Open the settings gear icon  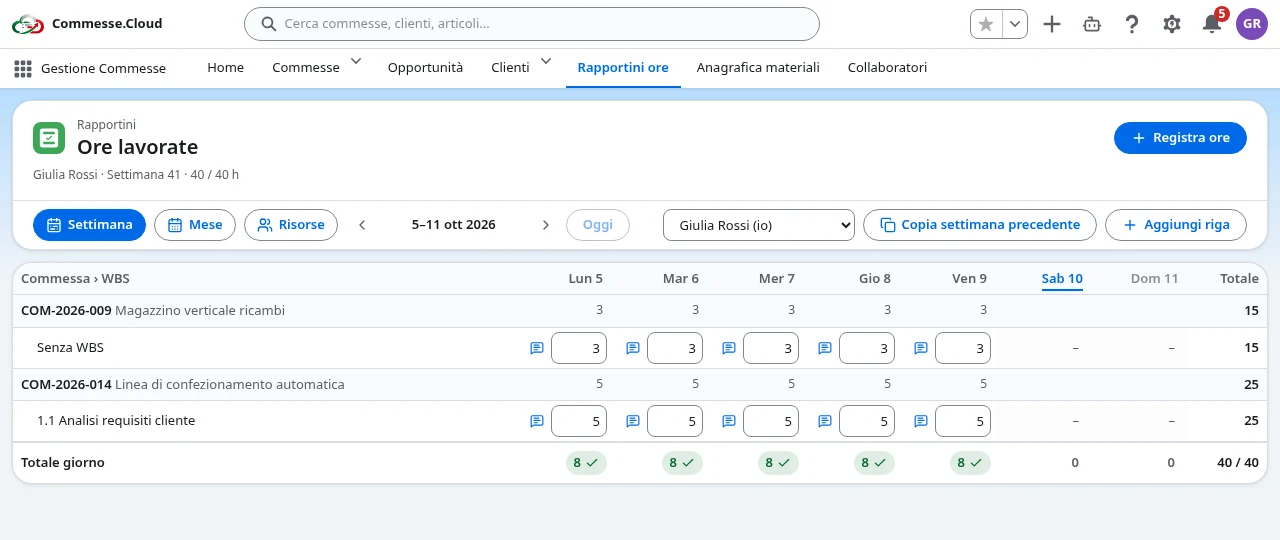1172,24
